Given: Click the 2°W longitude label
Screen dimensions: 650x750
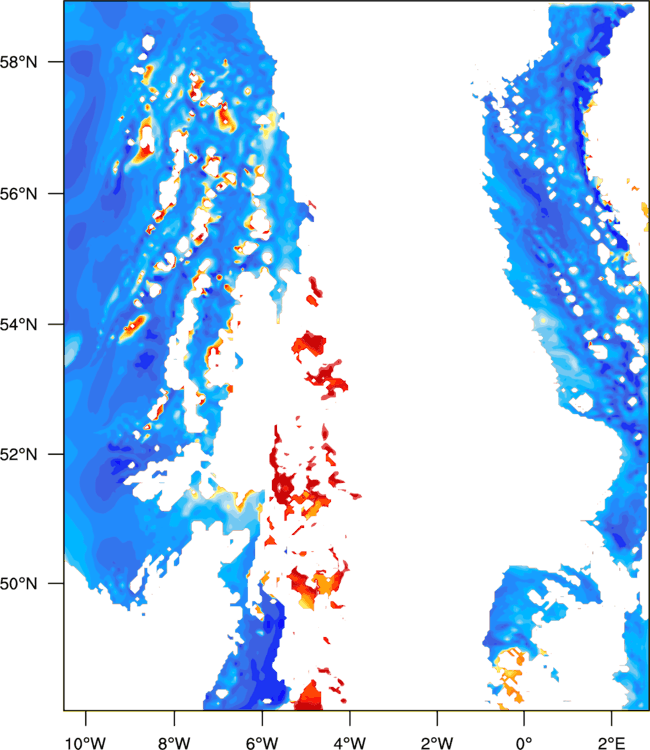Looking at the screenshot, I should pyautogui.click(x=437, y=743).
